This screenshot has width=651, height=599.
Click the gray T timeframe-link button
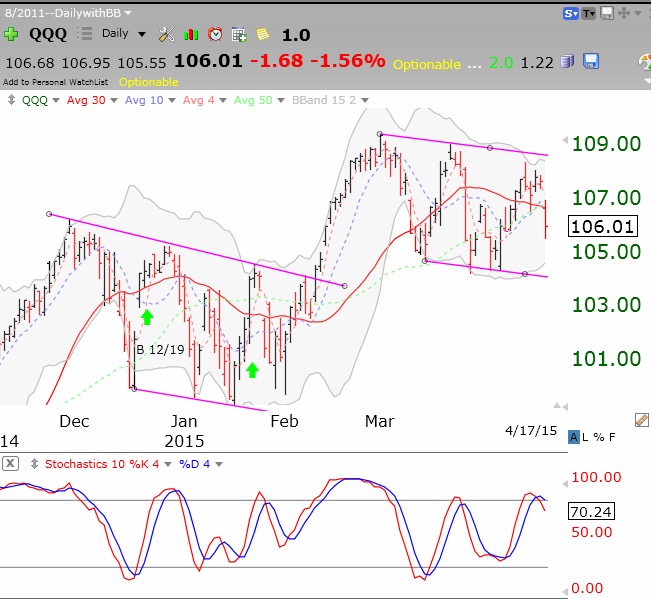click(589, 14)
